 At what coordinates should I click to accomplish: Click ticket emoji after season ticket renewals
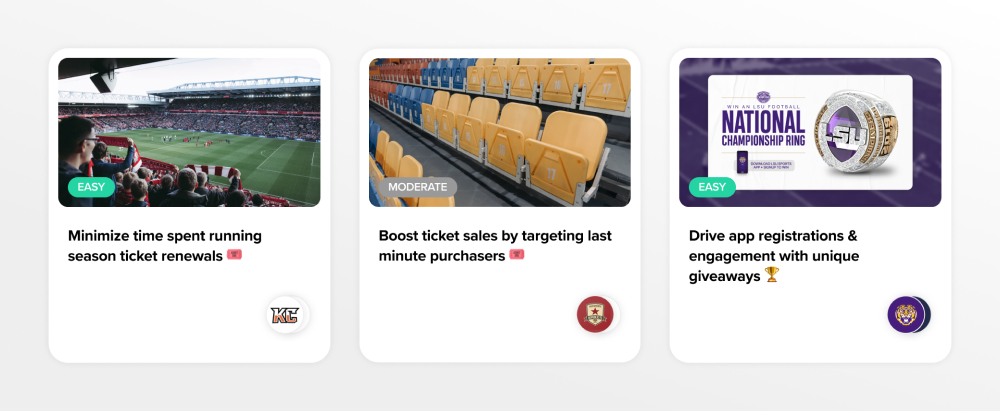click(x=234, y=255)
